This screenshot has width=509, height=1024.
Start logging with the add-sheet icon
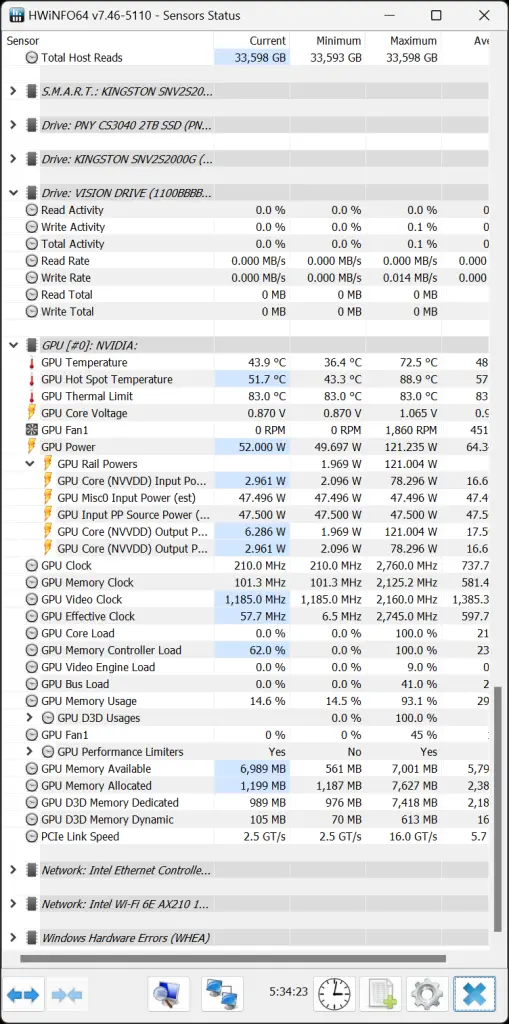[x=380, y=995]
